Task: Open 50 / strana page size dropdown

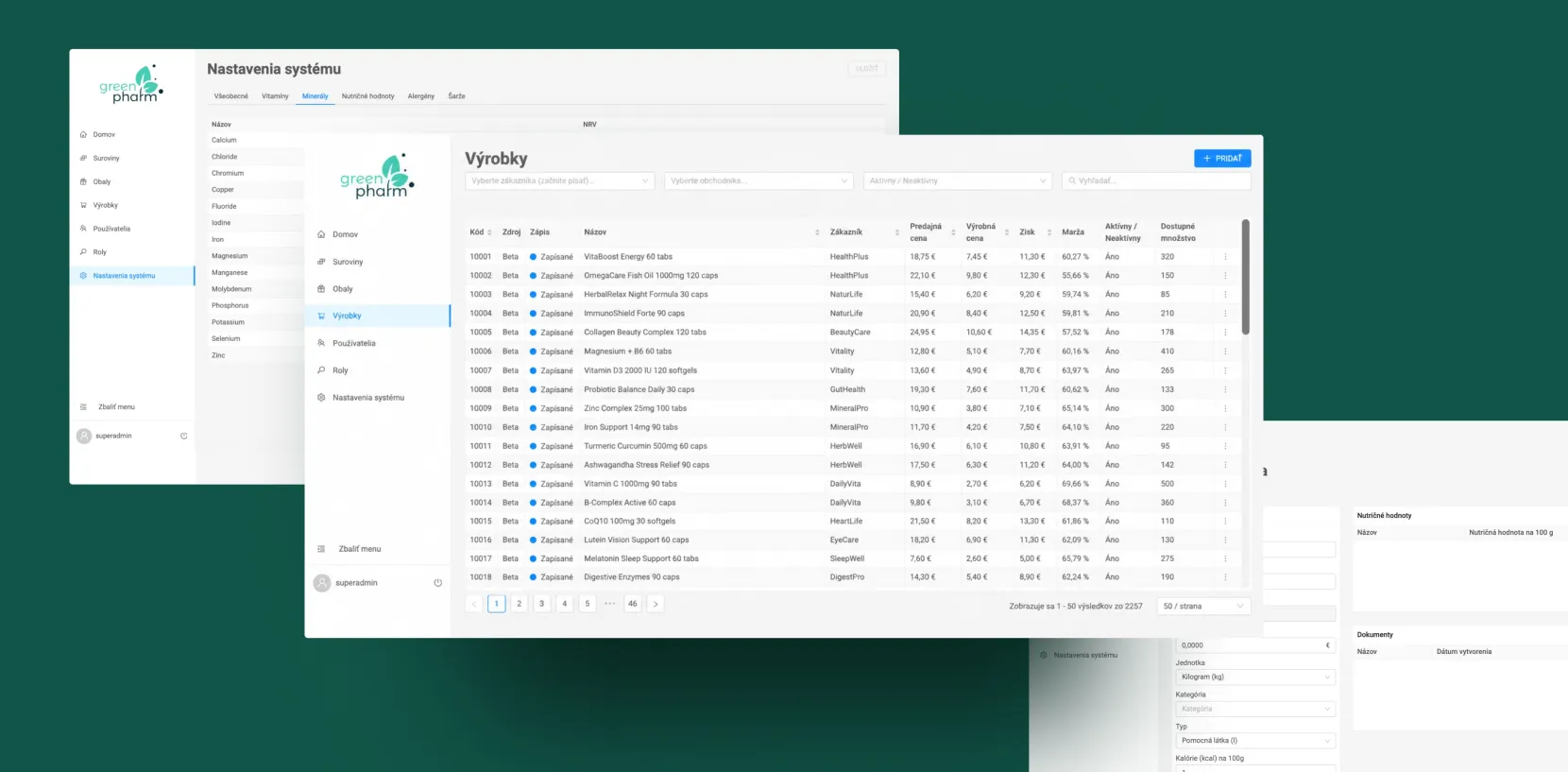Action: pyautogui.click(x=1203, y=606)
